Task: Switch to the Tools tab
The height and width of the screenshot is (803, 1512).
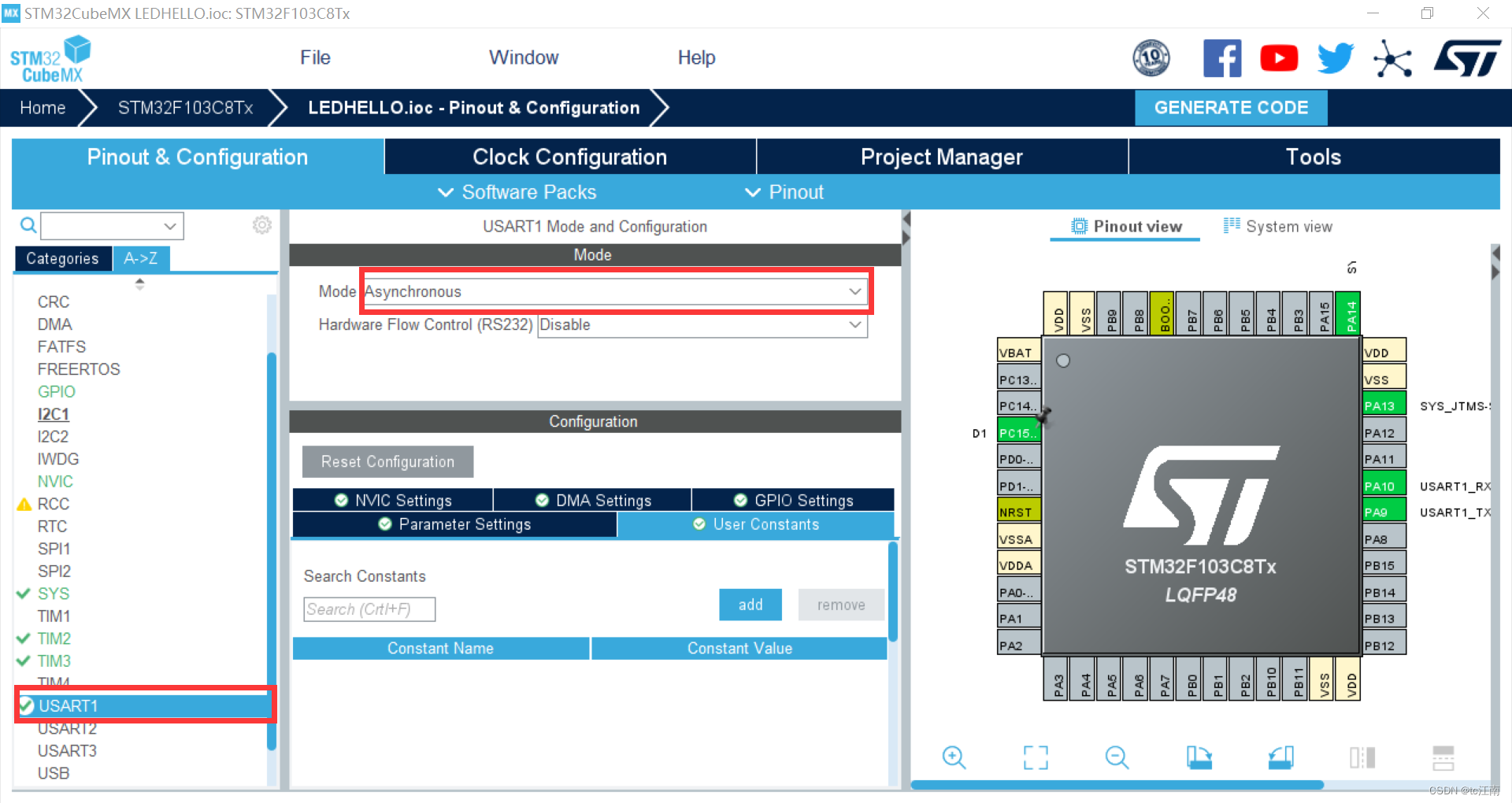Action: click(1314, 157)
